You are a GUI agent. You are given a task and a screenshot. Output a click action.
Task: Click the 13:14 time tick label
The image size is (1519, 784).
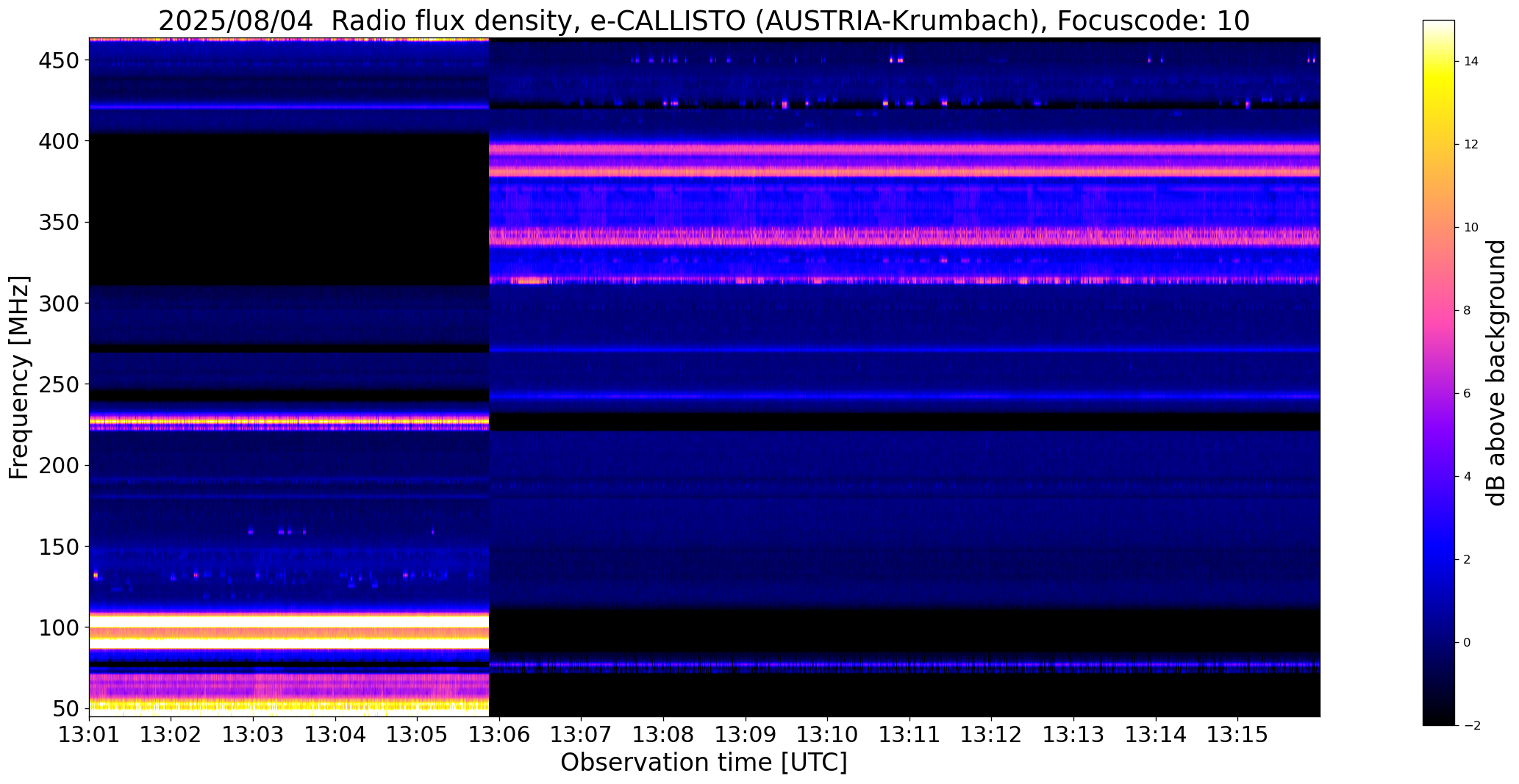(1156, 734)
